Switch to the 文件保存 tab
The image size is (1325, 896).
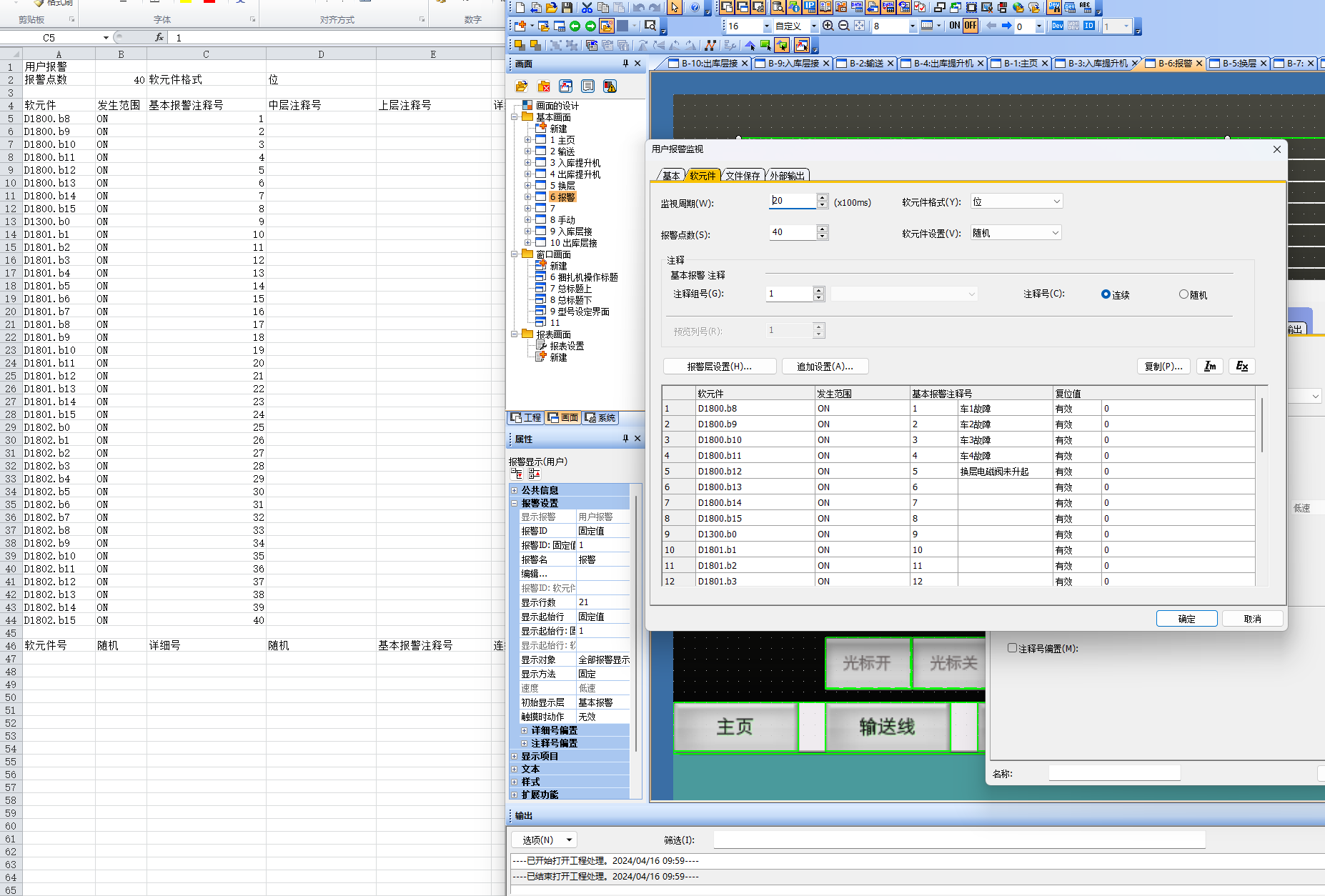coord(743,176)
